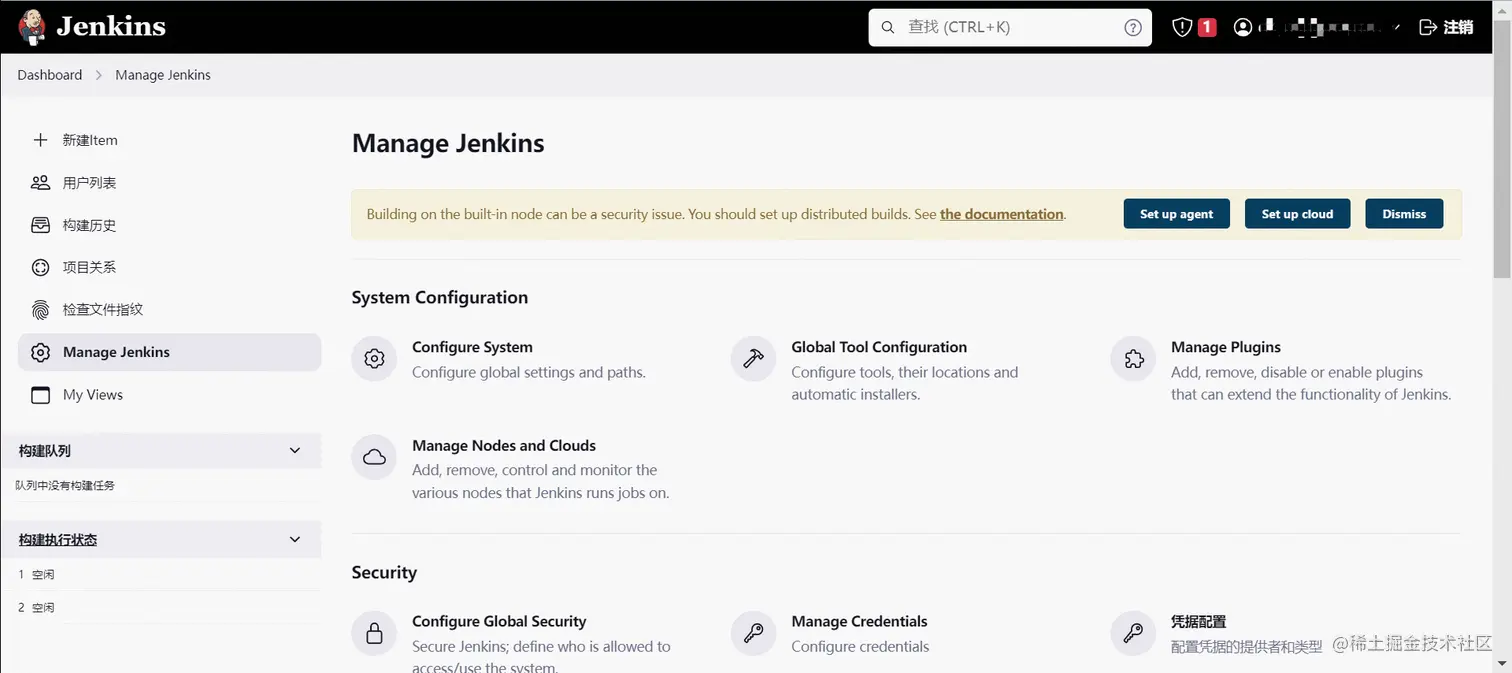Open Global Tool Configuration

click(x=879, y=347)
